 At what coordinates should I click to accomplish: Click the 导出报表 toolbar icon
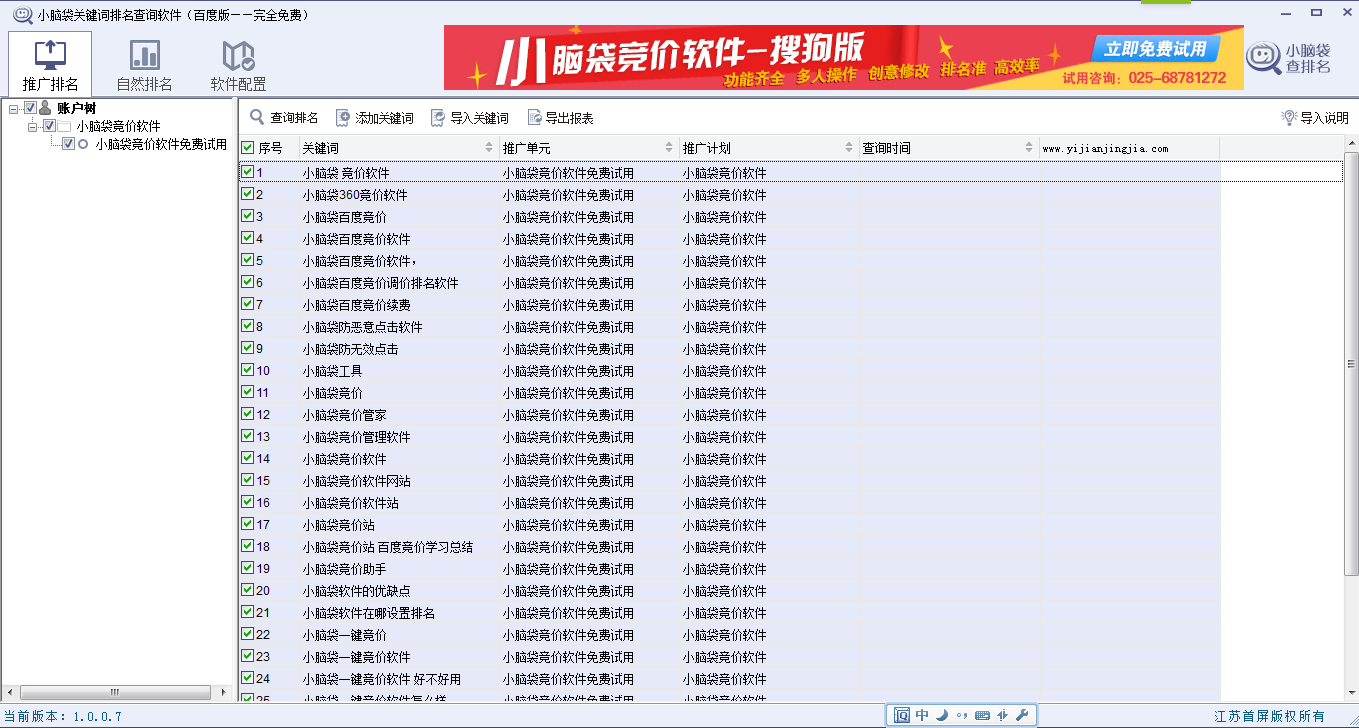tap(534, 117)
